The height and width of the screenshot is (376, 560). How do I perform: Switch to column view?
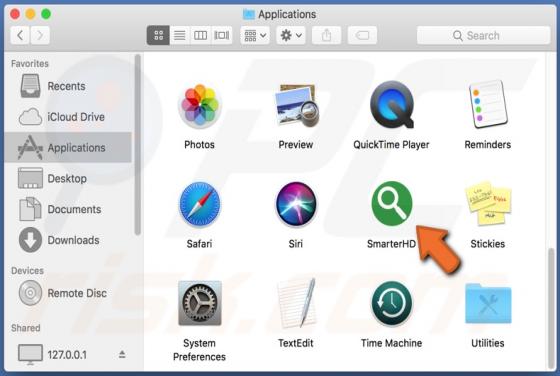point(200,35)
